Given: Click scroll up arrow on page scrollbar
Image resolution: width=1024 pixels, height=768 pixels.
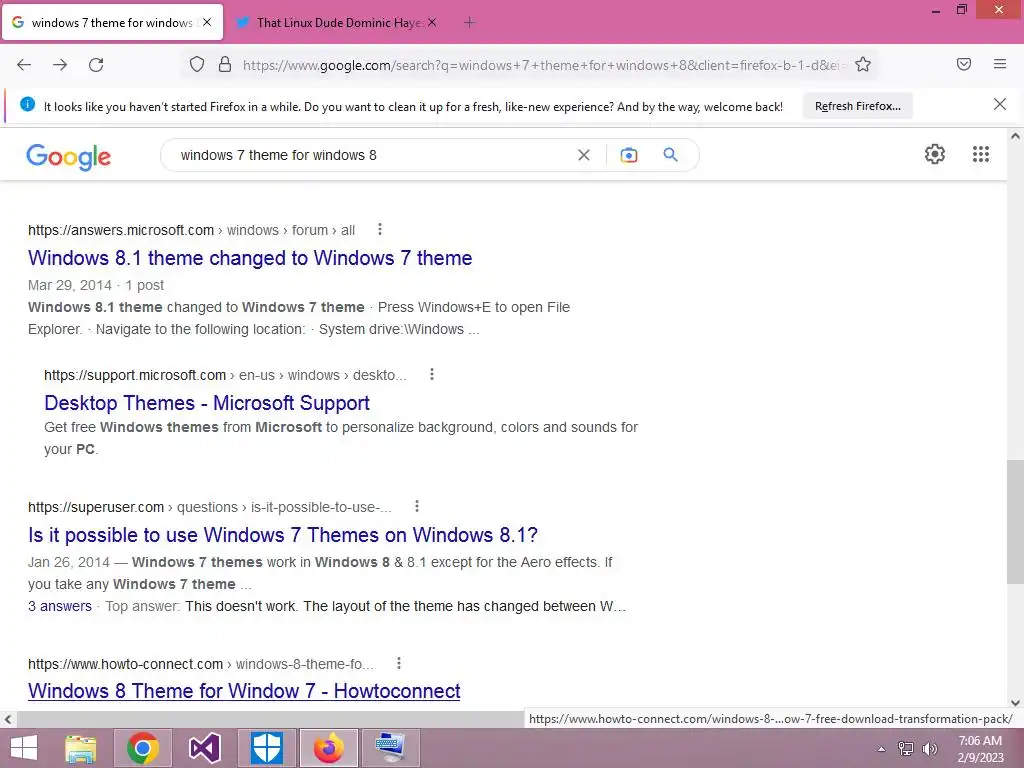Looking at the screenshot, I should (x=1015, y=136).
